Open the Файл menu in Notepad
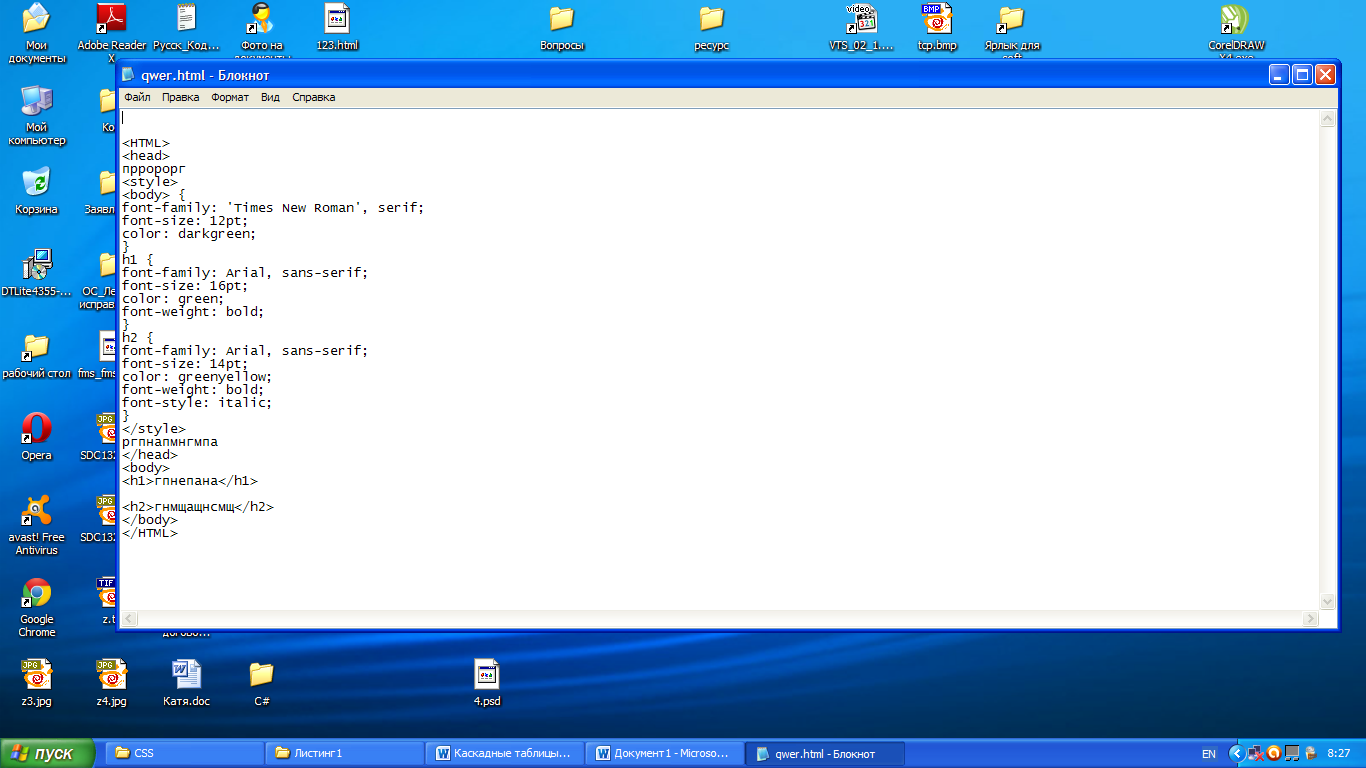1366x768 pixels. coord(137,97)
